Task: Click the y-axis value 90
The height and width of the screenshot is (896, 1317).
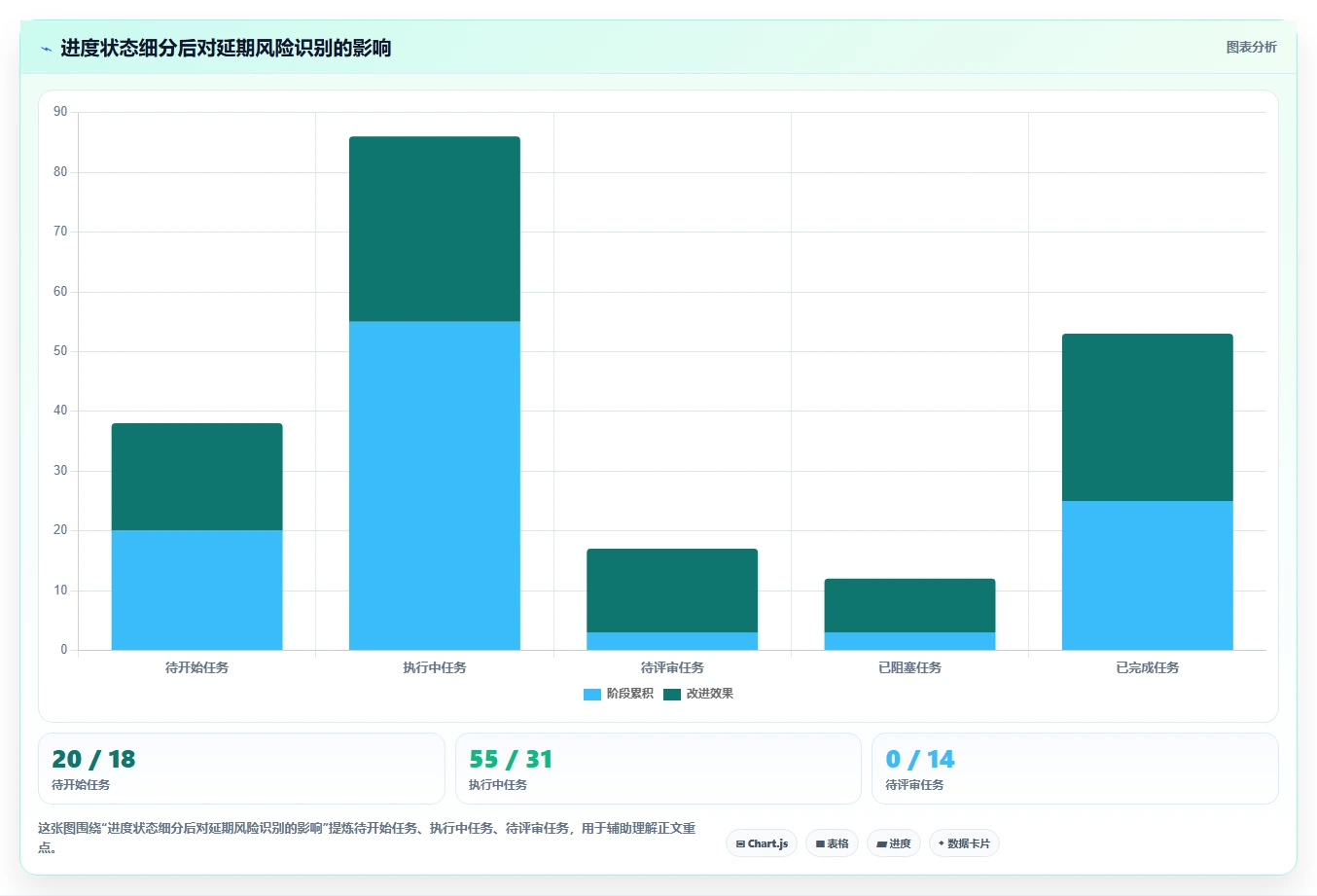Action: coord(60,112)
